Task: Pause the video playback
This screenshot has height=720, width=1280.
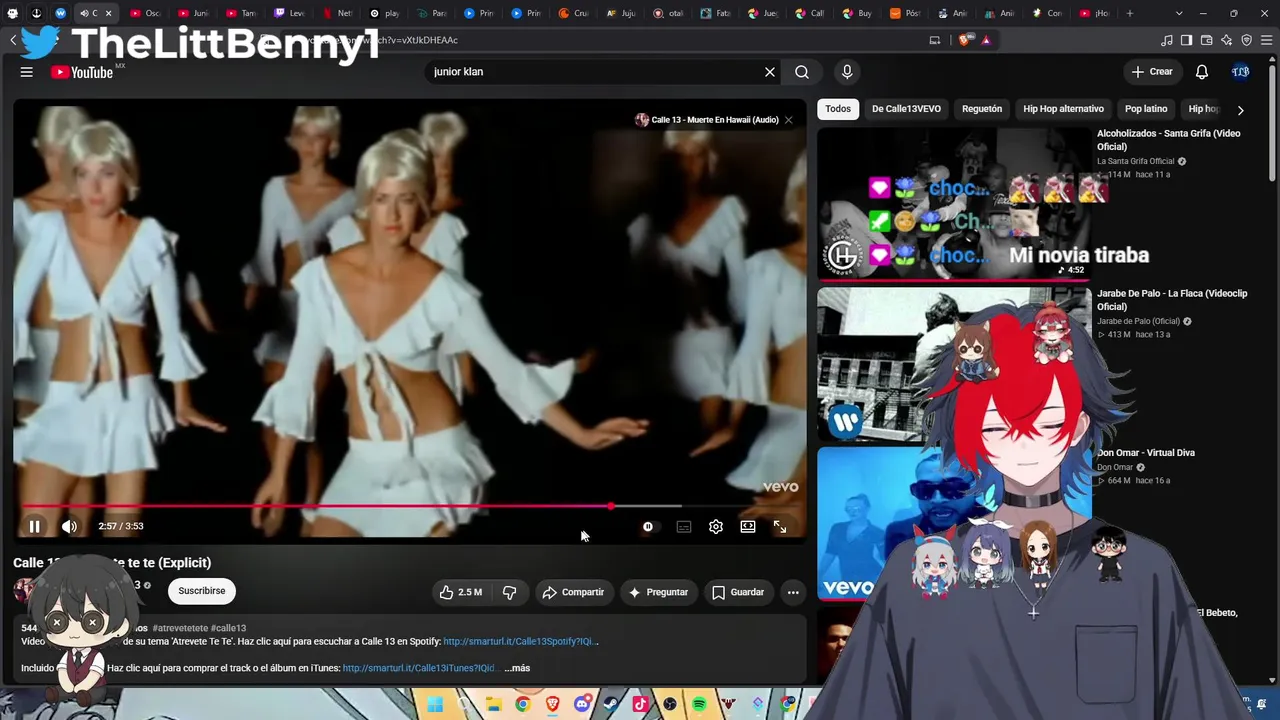Action: 34,526
